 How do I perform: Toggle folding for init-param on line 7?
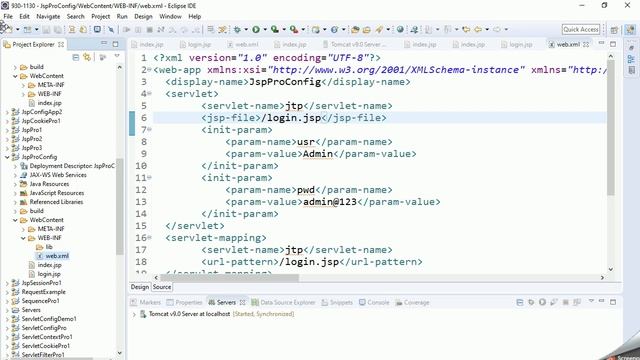point(150,129)
